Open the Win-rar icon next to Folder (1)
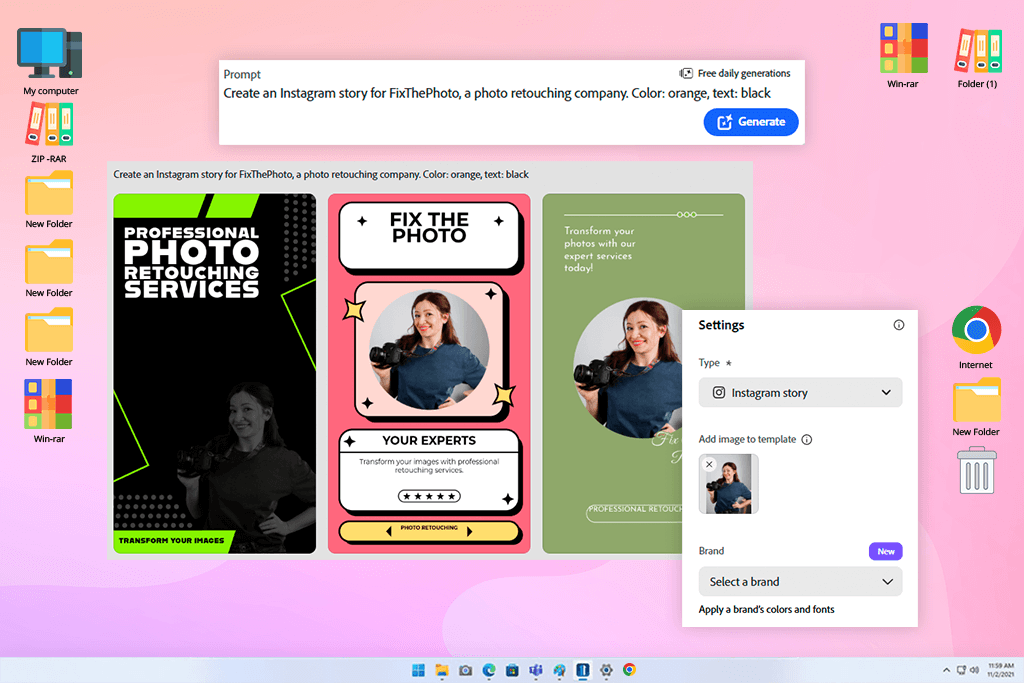Screen dimensions: 1024x683 pos(903,56)
